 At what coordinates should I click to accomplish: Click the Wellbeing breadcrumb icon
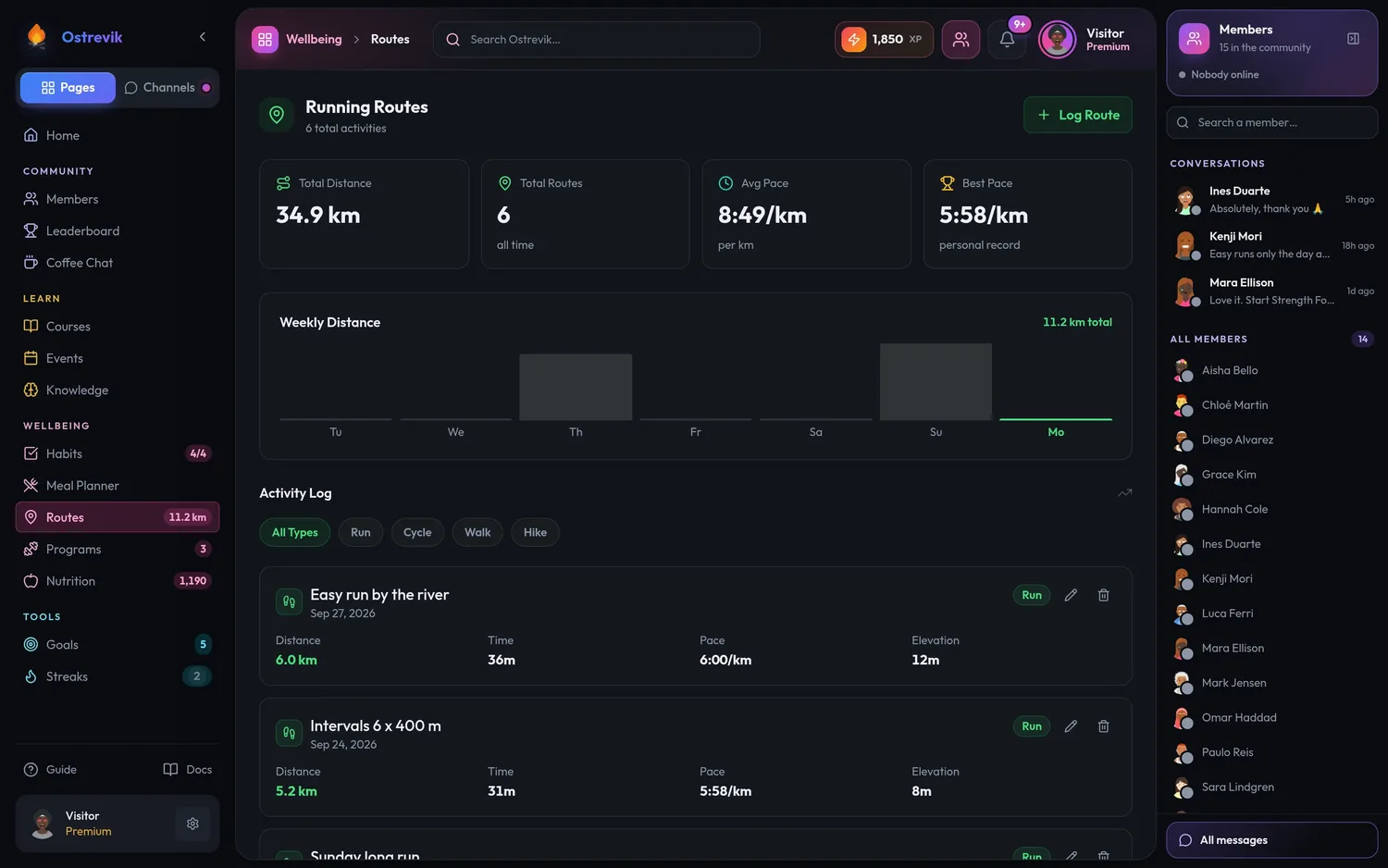[265, 40]
